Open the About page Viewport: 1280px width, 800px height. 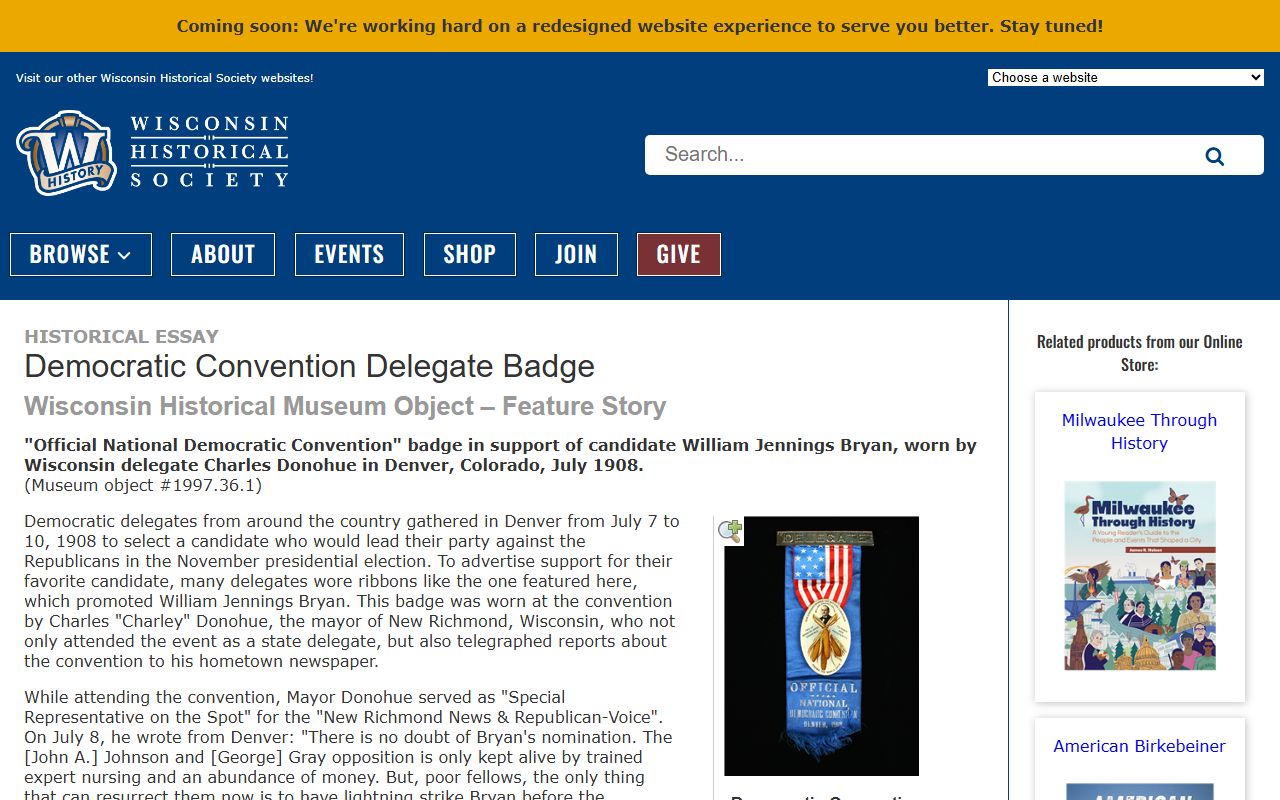222,254
